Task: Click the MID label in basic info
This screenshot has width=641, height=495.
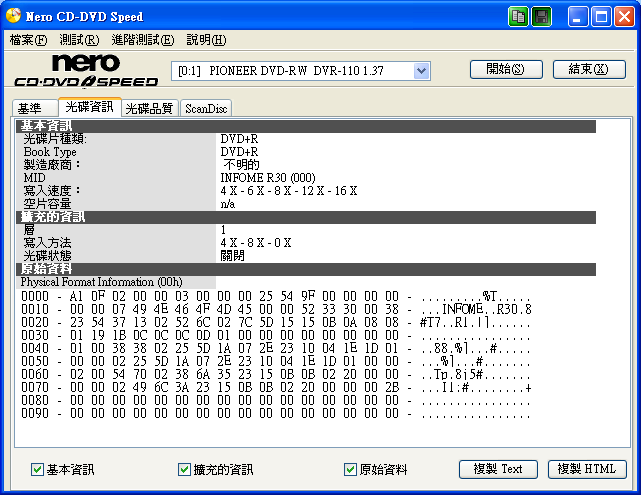Action: [34, 178]
